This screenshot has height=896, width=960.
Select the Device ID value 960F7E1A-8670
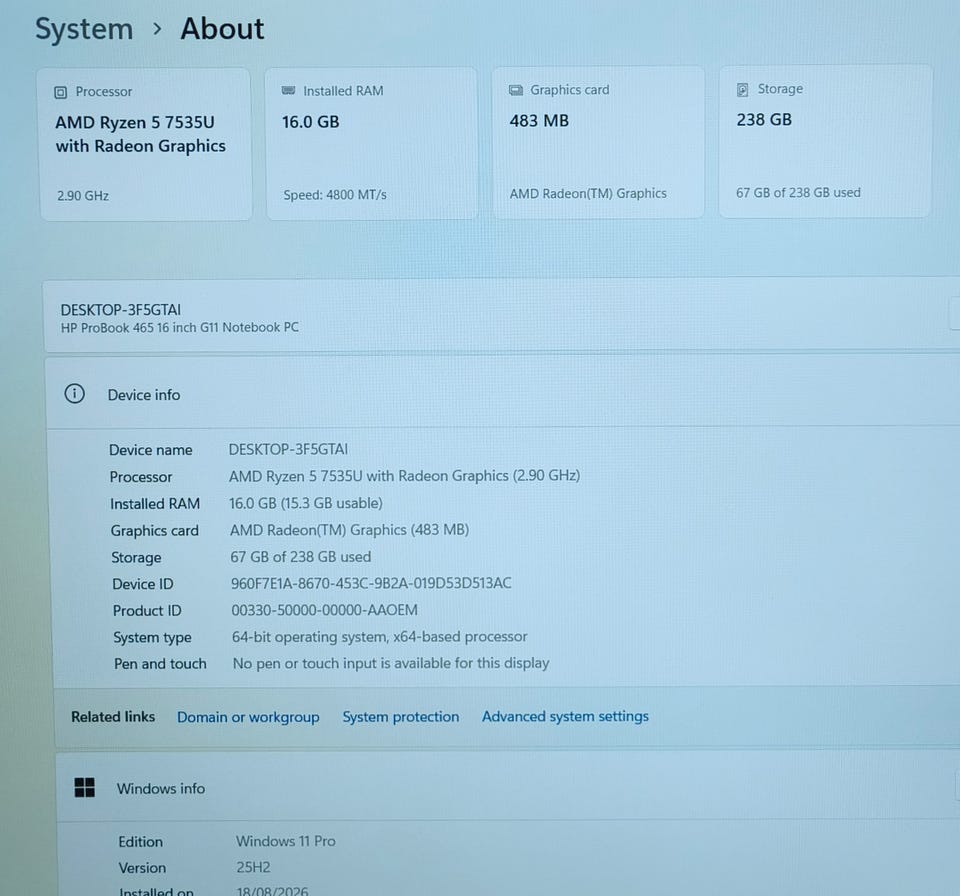pyautogui.click(x=371, y=583)
